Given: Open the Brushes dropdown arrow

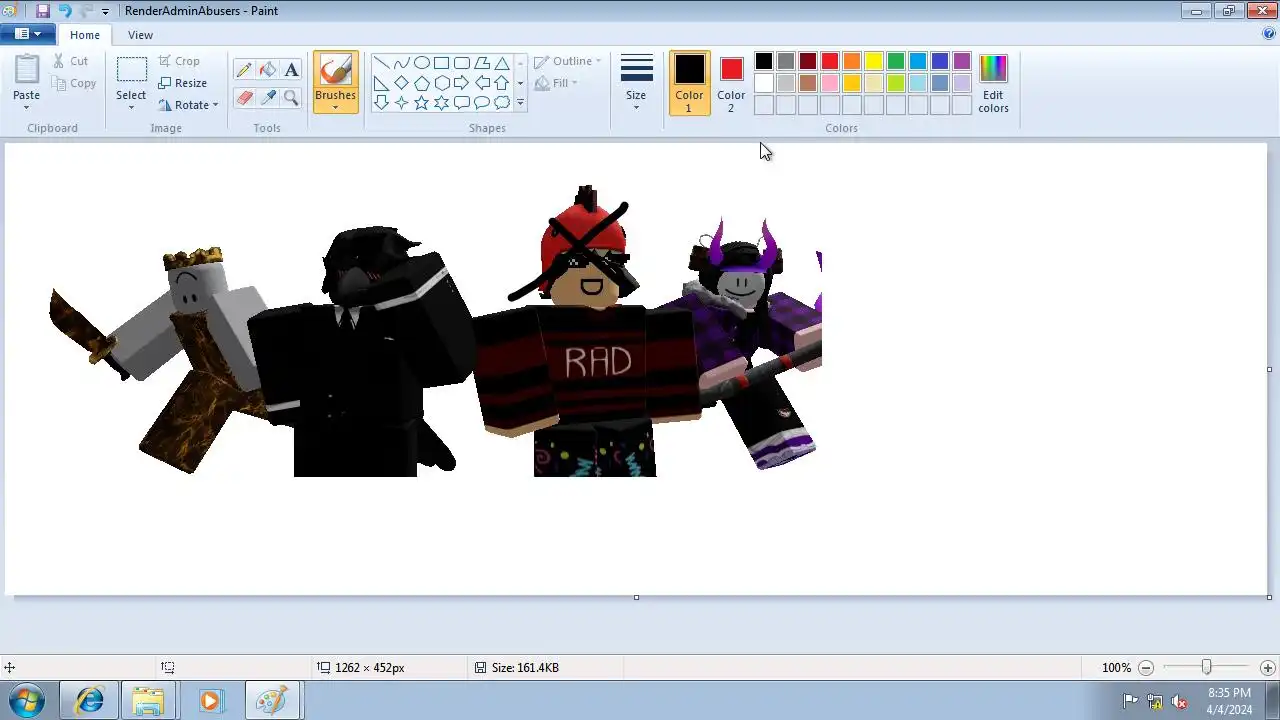Looking at the screenshot, I should click(335, 107).
